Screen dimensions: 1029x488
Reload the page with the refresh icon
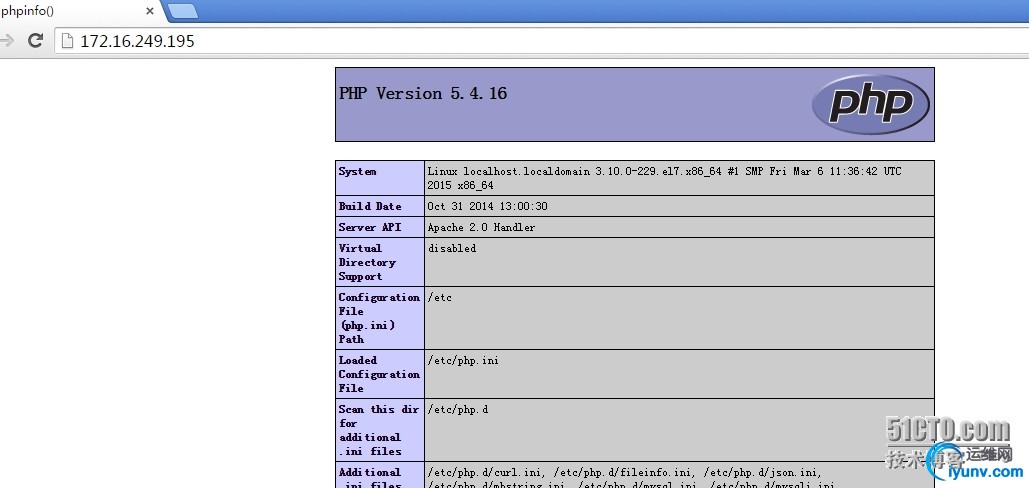pos(35,41)
